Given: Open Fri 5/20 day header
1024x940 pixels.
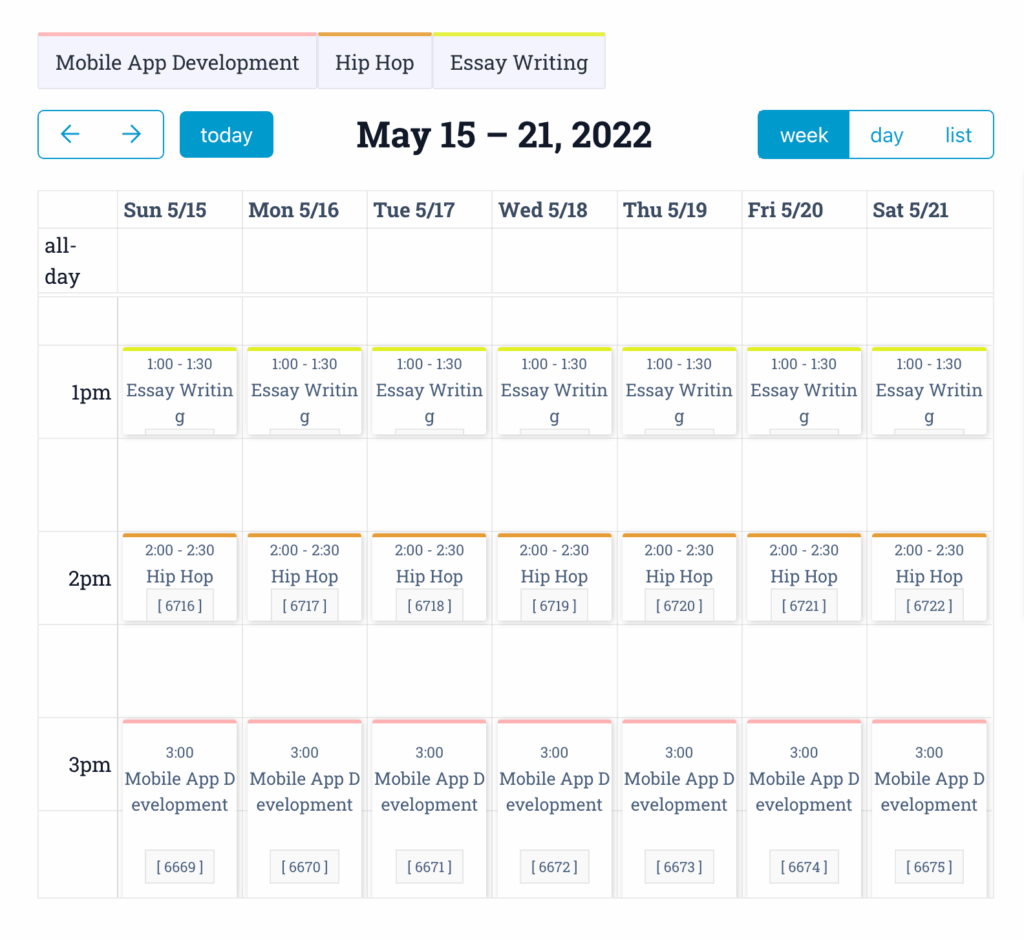Looking at the screenshot, I should tap(785, 210).
